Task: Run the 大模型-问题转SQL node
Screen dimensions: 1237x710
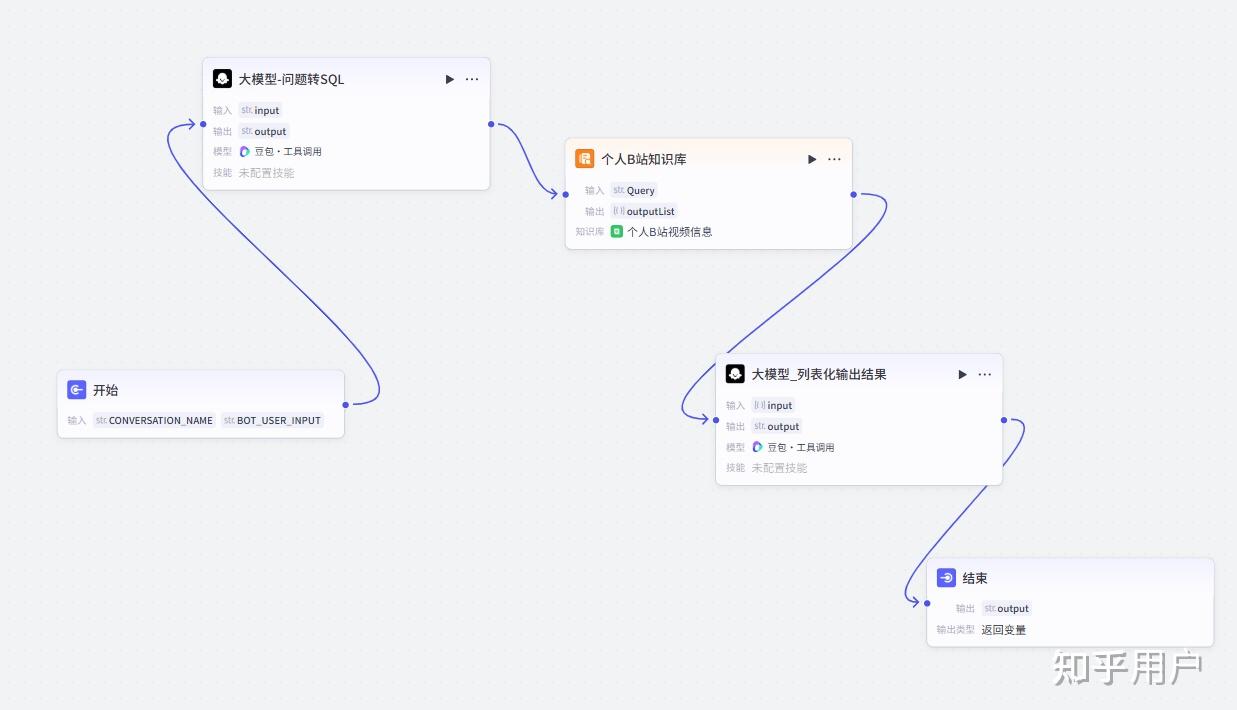Action: click(450, 79)
